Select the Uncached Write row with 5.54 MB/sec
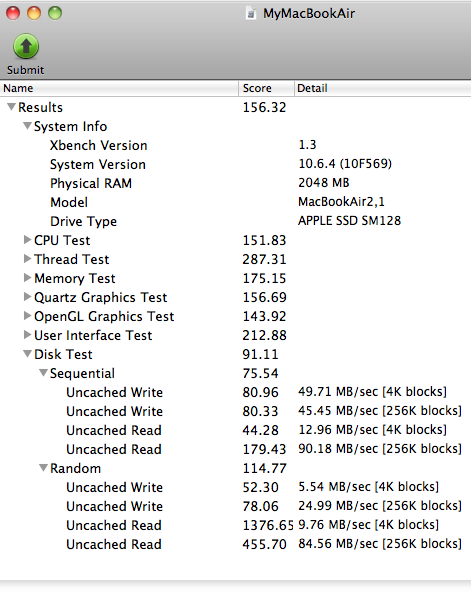The image size is (471, 592). [236, 487]
